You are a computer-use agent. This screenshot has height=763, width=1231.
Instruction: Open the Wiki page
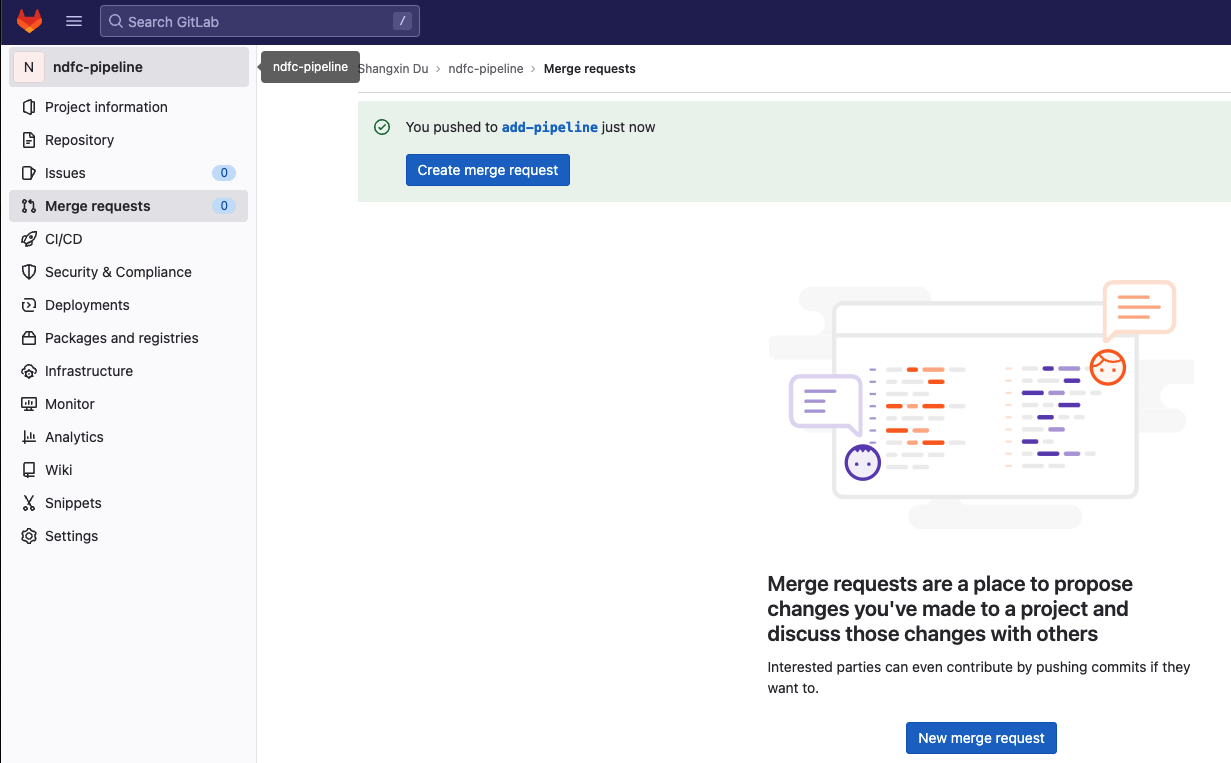128,470
